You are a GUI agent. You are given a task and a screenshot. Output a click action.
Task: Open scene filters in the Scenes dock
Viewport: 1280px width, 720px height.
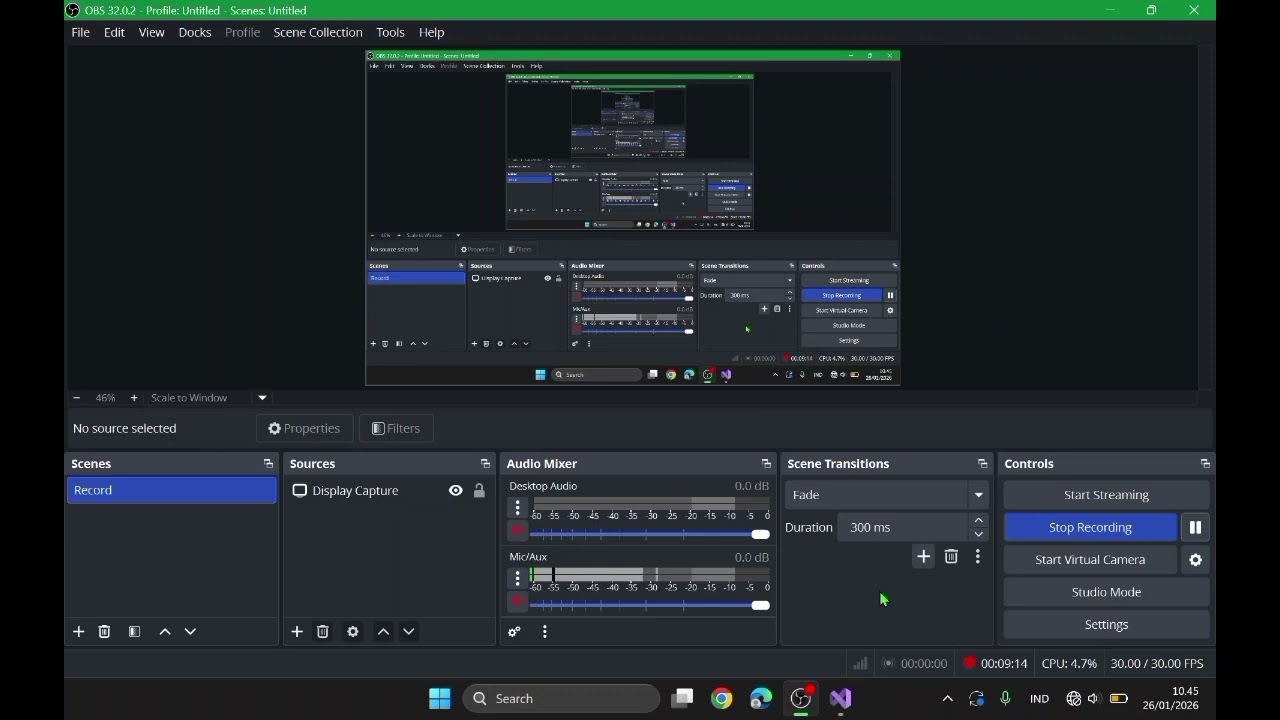pos(134,632)
